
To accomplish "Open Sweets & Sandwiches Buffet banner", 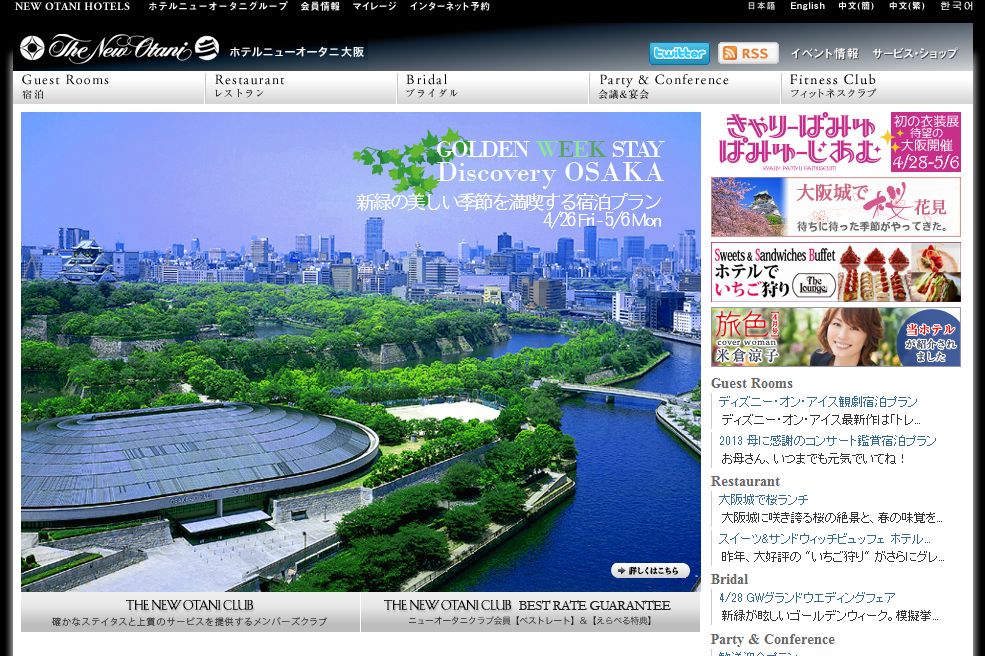I will click(835, 272).
